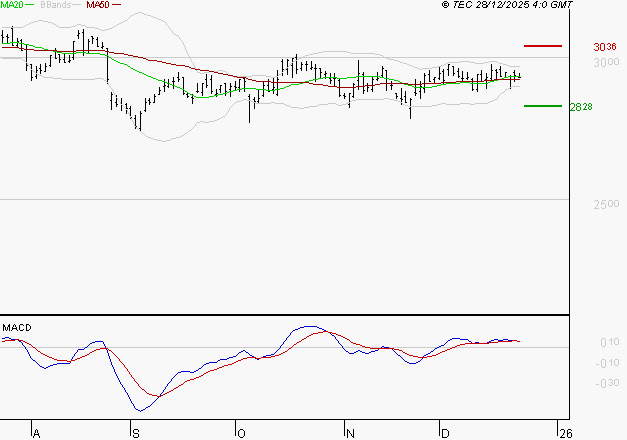The image size is (627, 440).
Task: Select the red resistance line marker
Action: coord(543,46)
